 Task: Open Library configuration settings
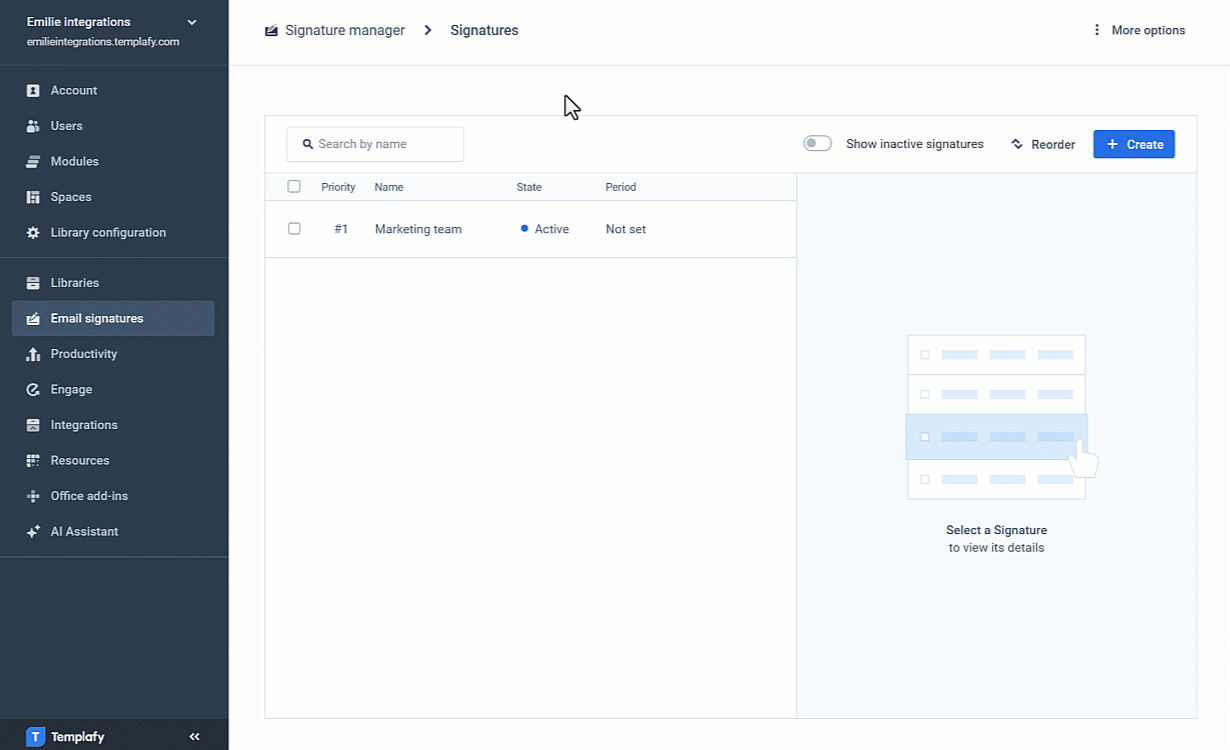click(x=33, y=232)
